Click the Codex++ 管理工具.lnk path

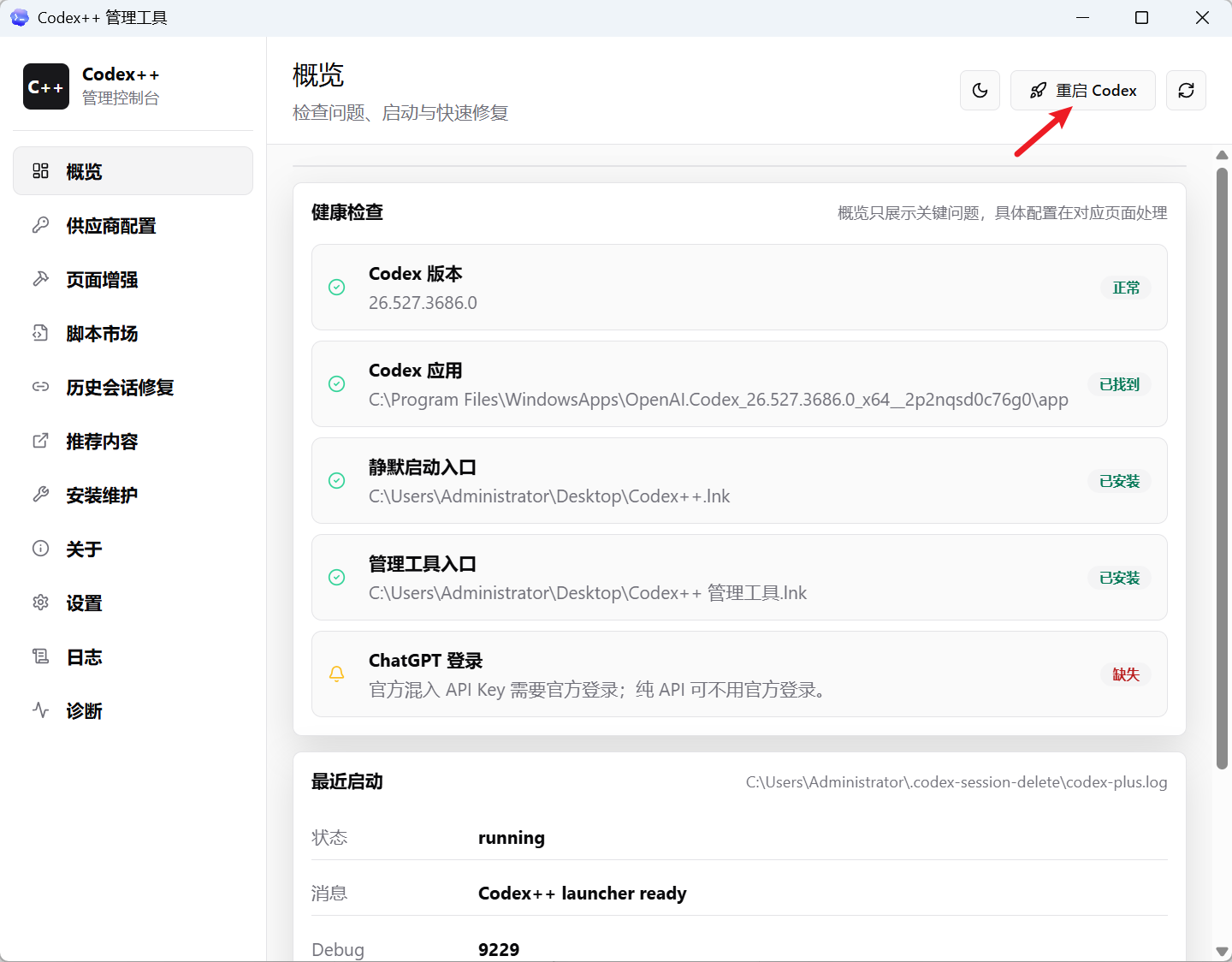[x=588, y=593]
